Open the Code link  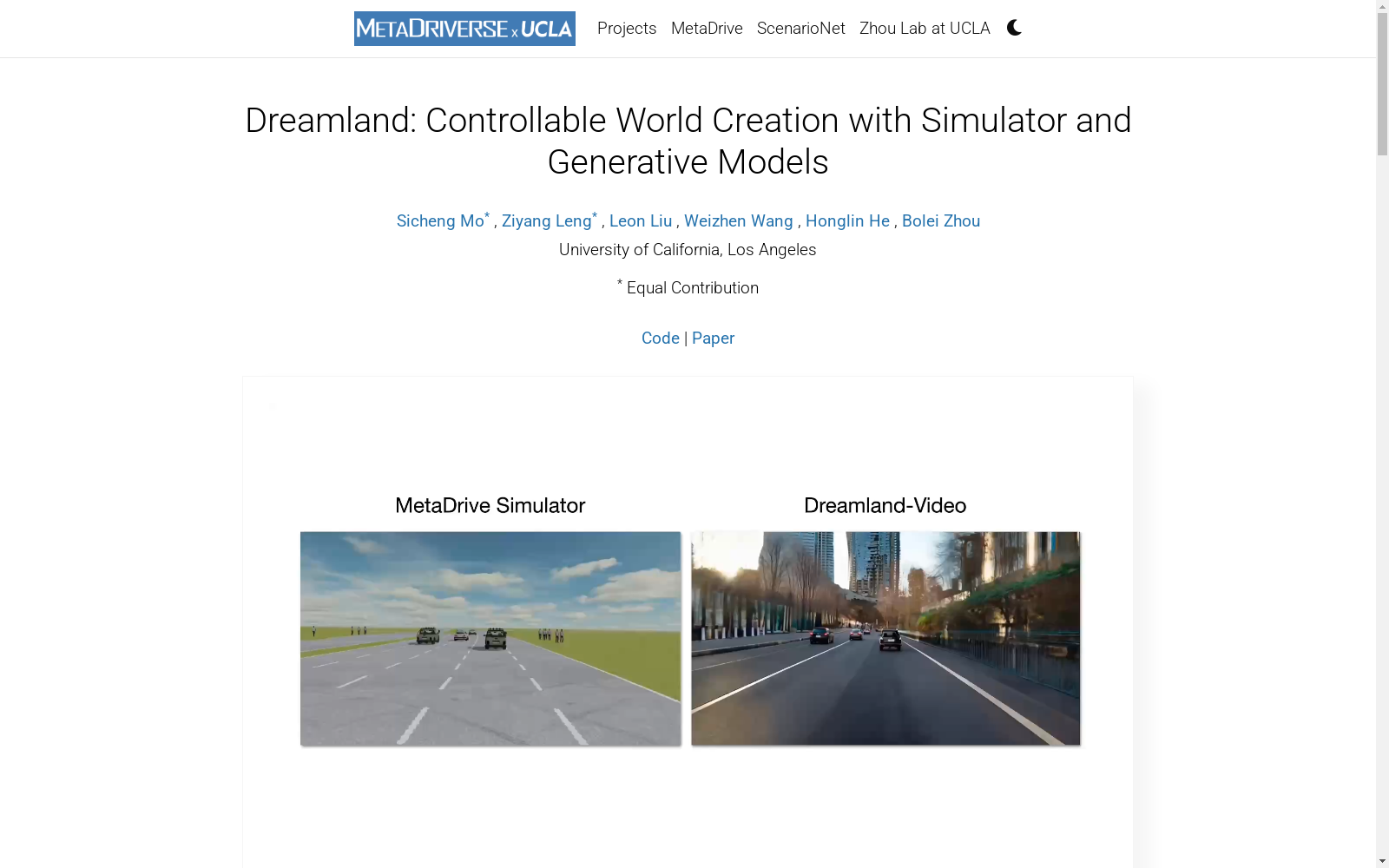(x=661, y=338)
